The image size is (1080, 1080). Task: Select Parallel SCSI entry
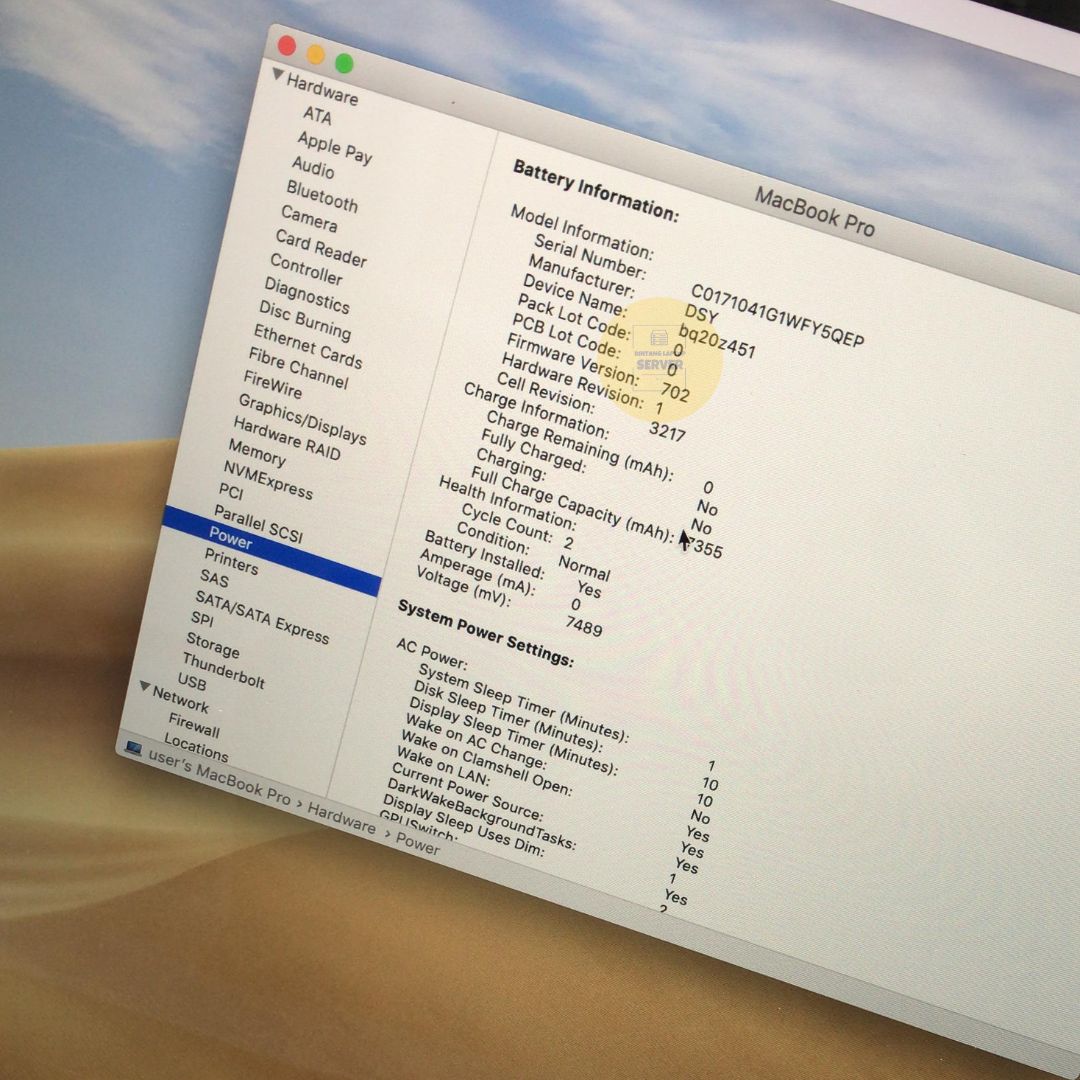point(258,523)
